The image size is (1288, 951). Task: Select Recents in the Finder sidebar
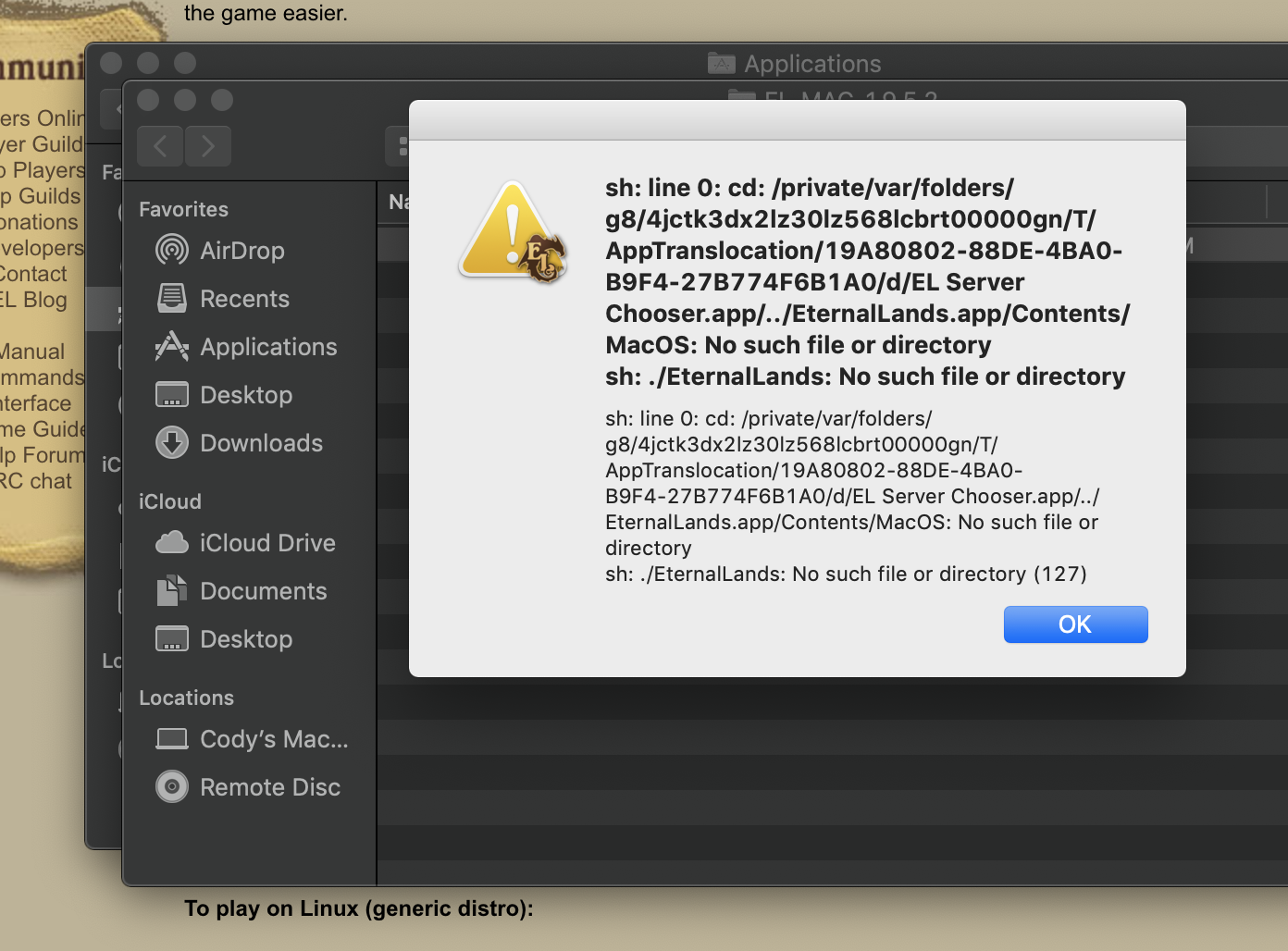click(222, 299)
